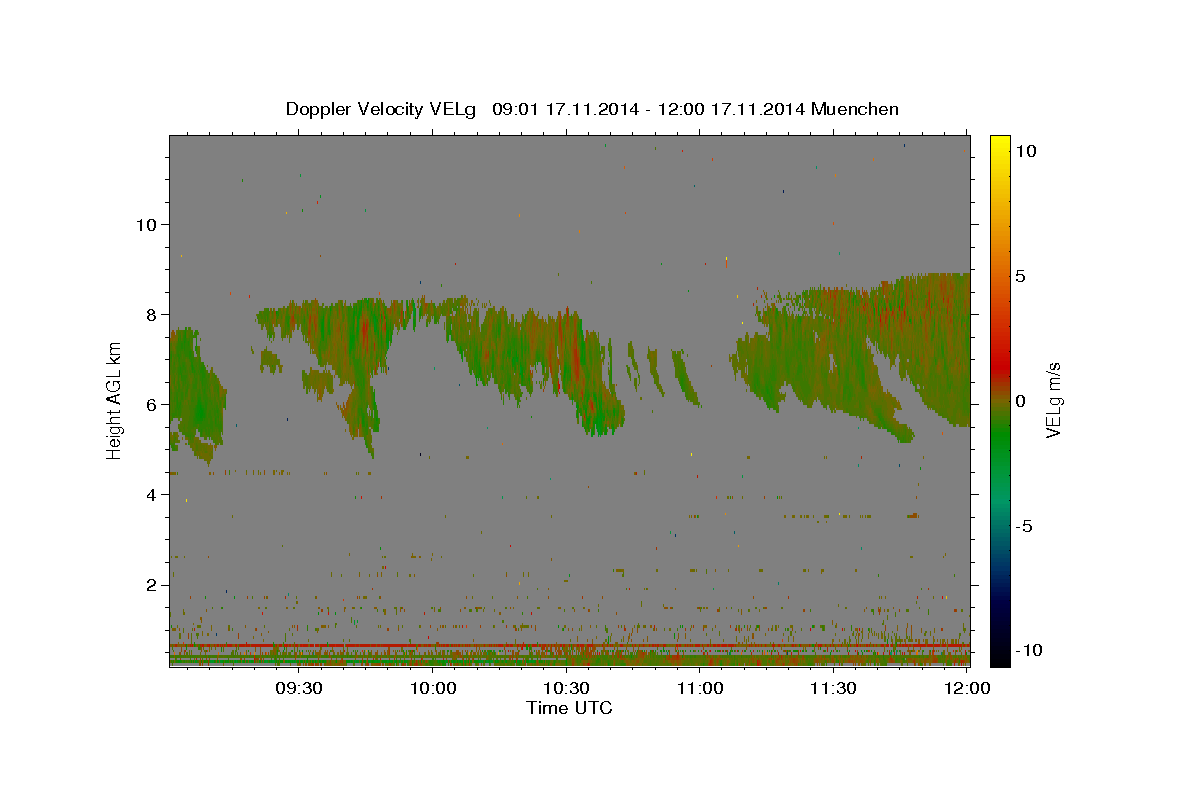This screenshot has height=800, width=1200.
Task: Click the height tick label 6
Action: click(150, 404)
